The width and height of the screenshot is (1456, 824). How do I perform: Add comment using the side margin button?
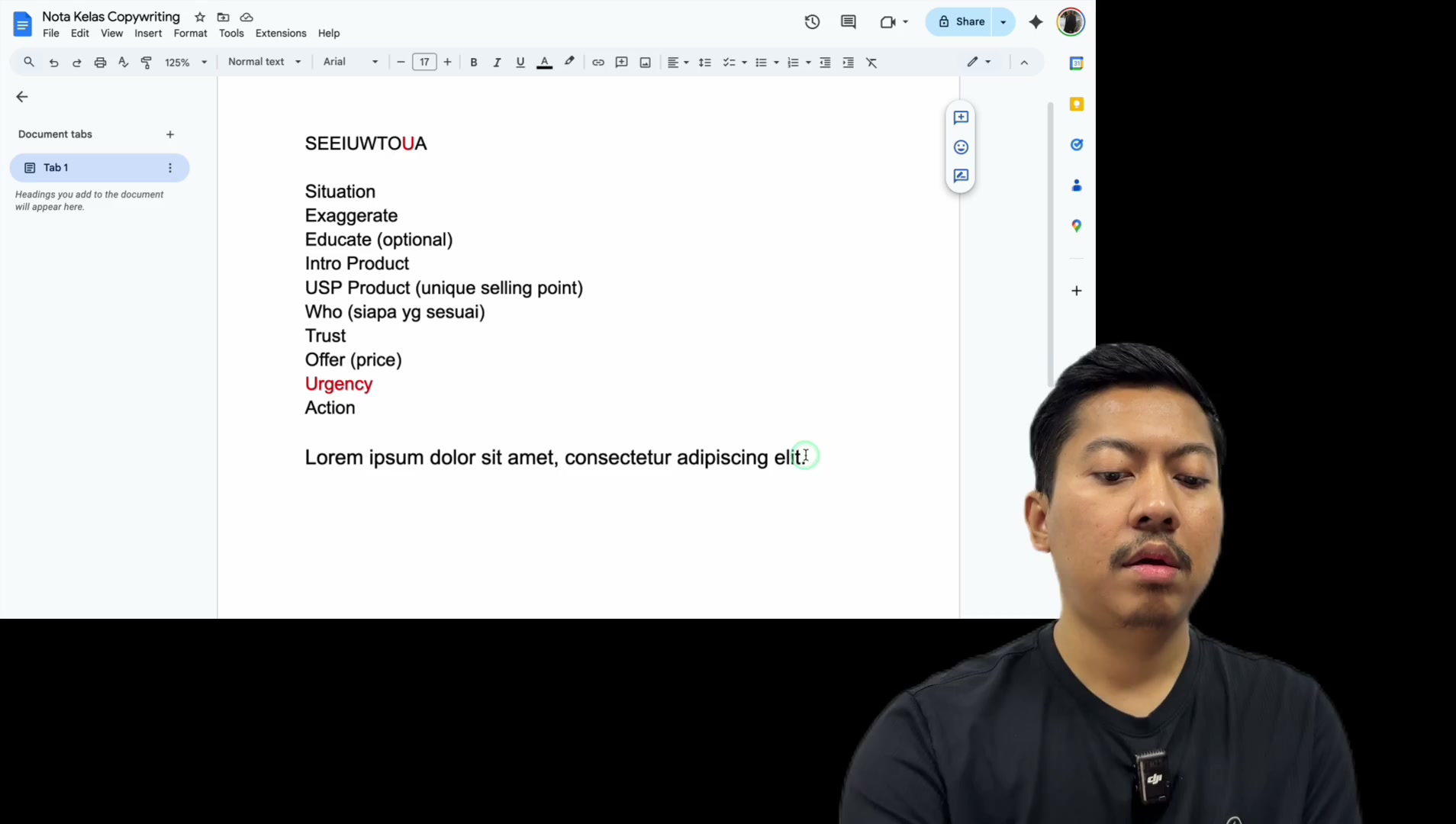click(x=961, y=117)
